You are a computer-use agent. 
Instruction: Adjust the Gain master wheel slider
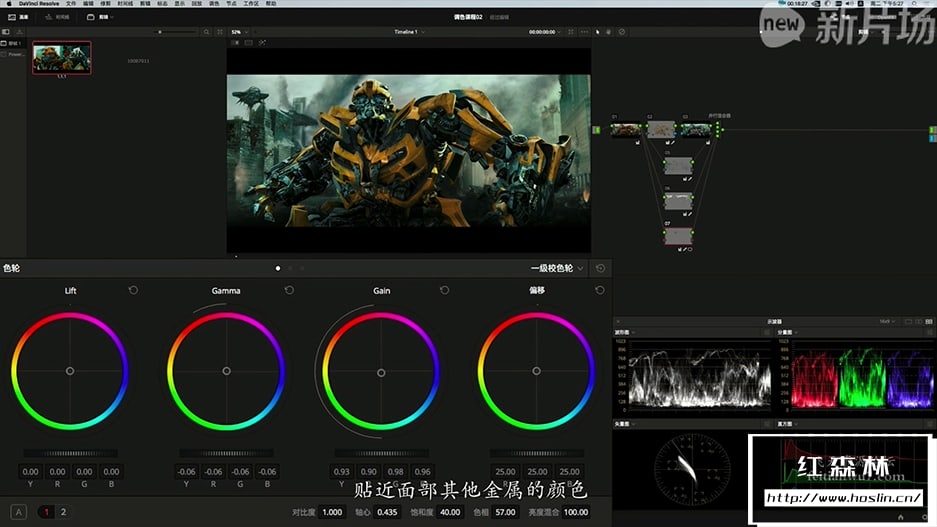coord(381,453)
